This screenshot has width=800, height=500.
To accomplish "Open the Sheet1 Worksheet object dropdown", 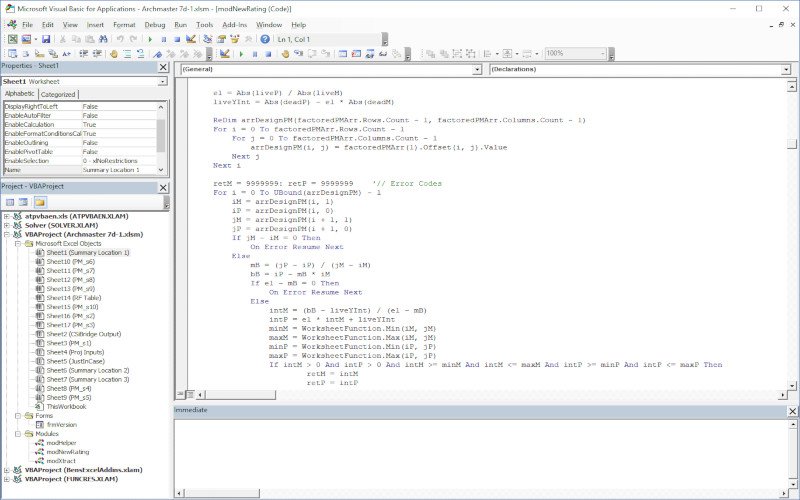I will (x=163, y=81).
